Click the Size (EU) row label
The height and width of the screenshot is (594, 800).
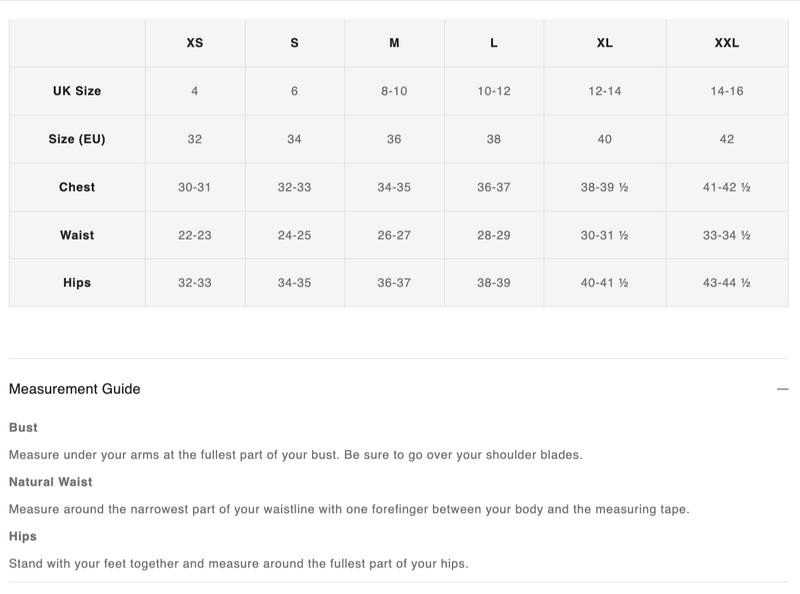(x=77, y=139)
